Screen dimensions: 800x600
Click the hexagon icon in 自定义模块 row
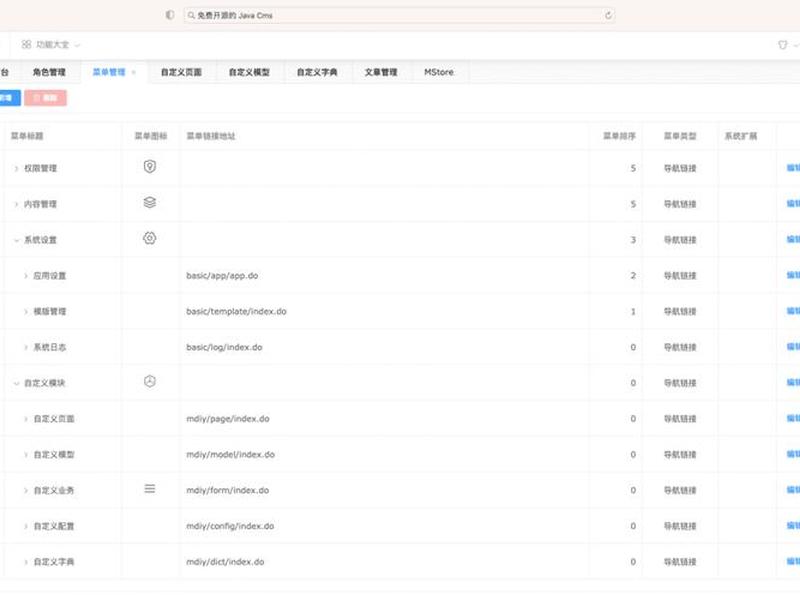pos(149,381)
